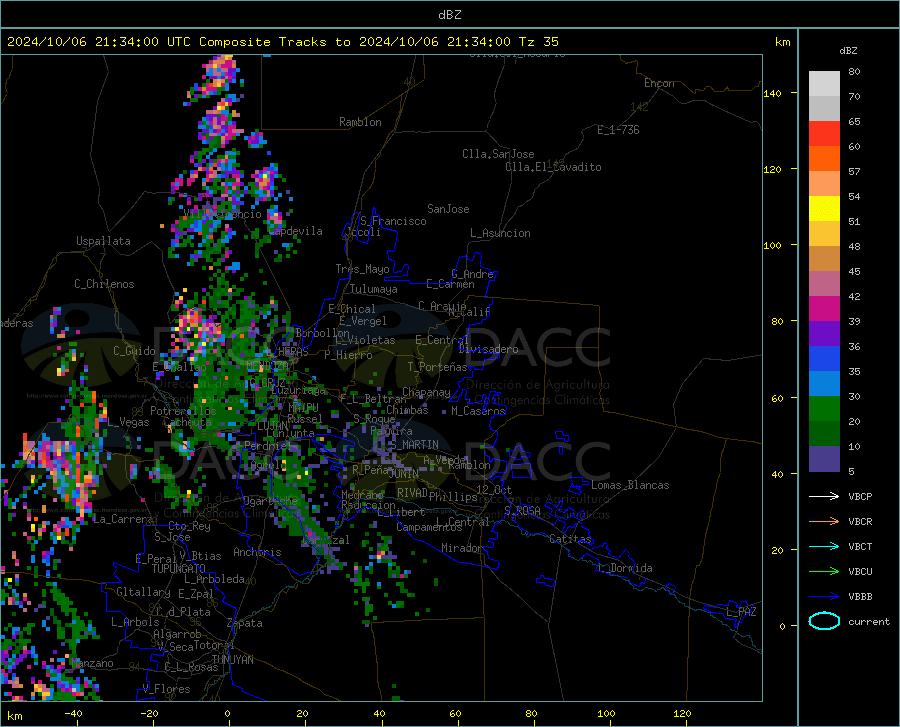Click the 'Mirador' map label

click(462, 548)
